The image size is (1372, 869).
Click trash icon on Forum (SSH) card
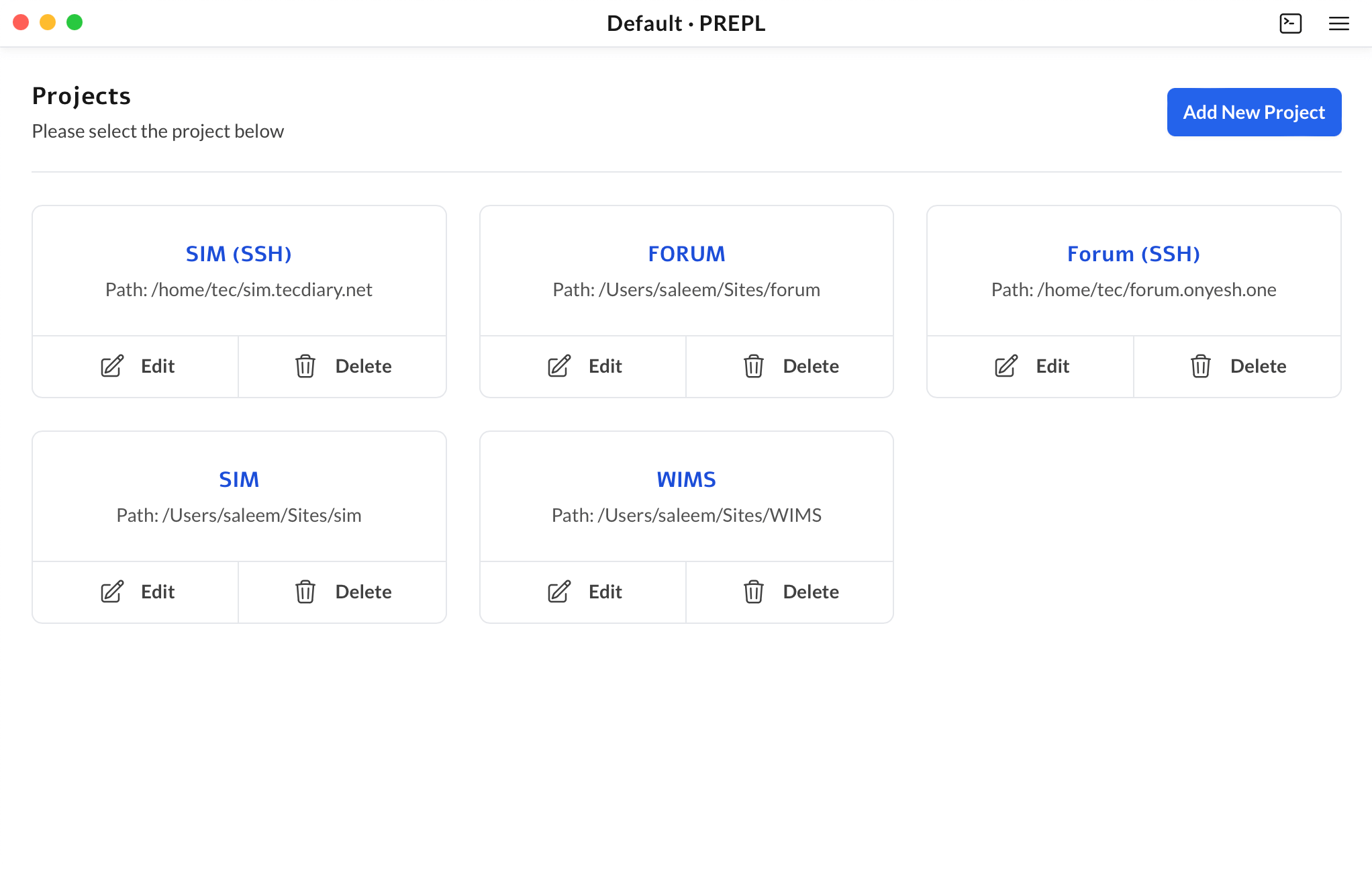(x=1200, y=366)
